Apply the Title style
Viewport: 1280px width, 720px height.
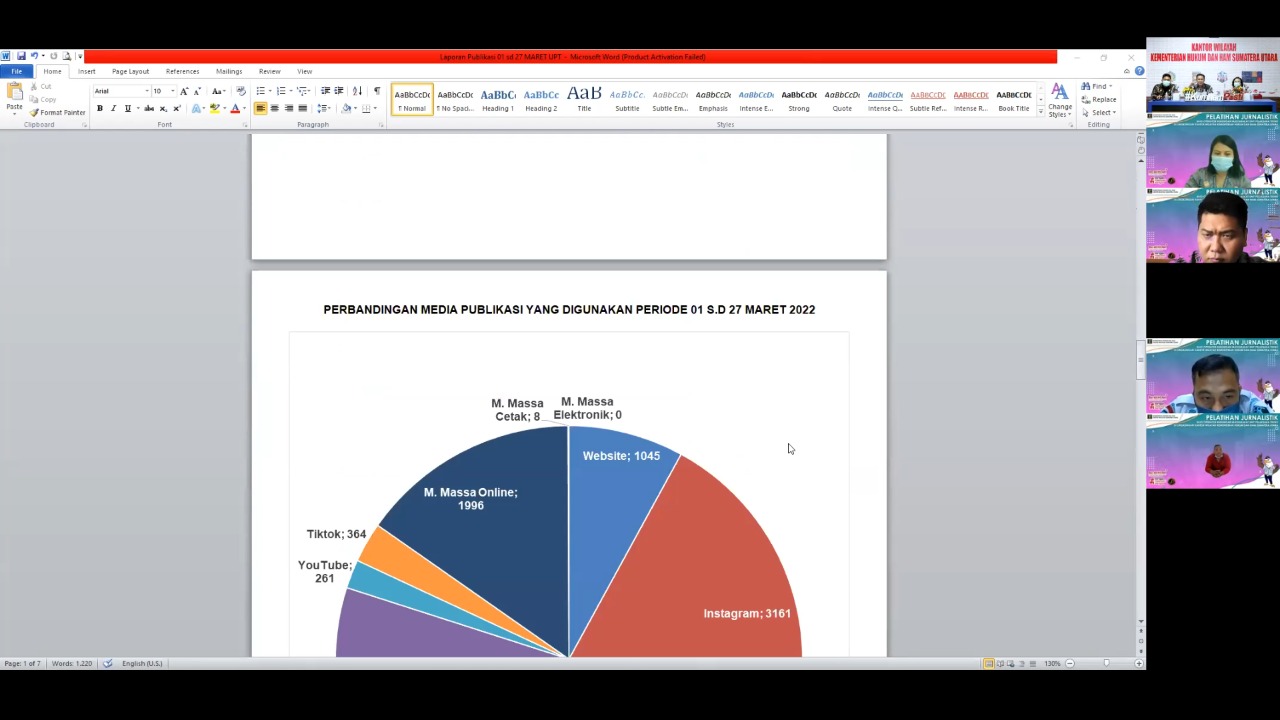tap(584, 100)
